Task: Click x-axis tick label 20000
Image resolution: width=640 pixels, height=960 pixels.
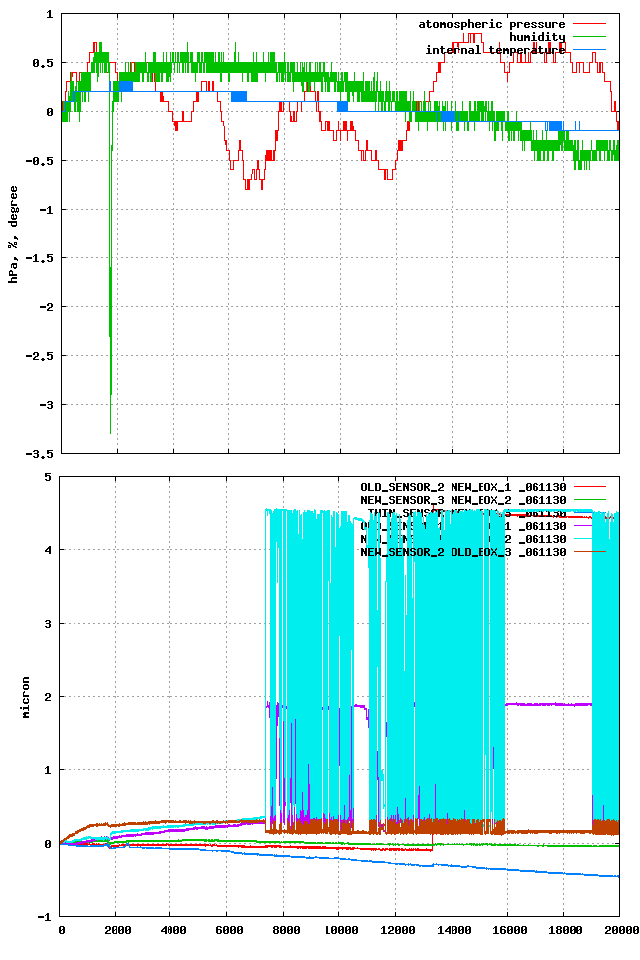Action: [x=621, y=931]
